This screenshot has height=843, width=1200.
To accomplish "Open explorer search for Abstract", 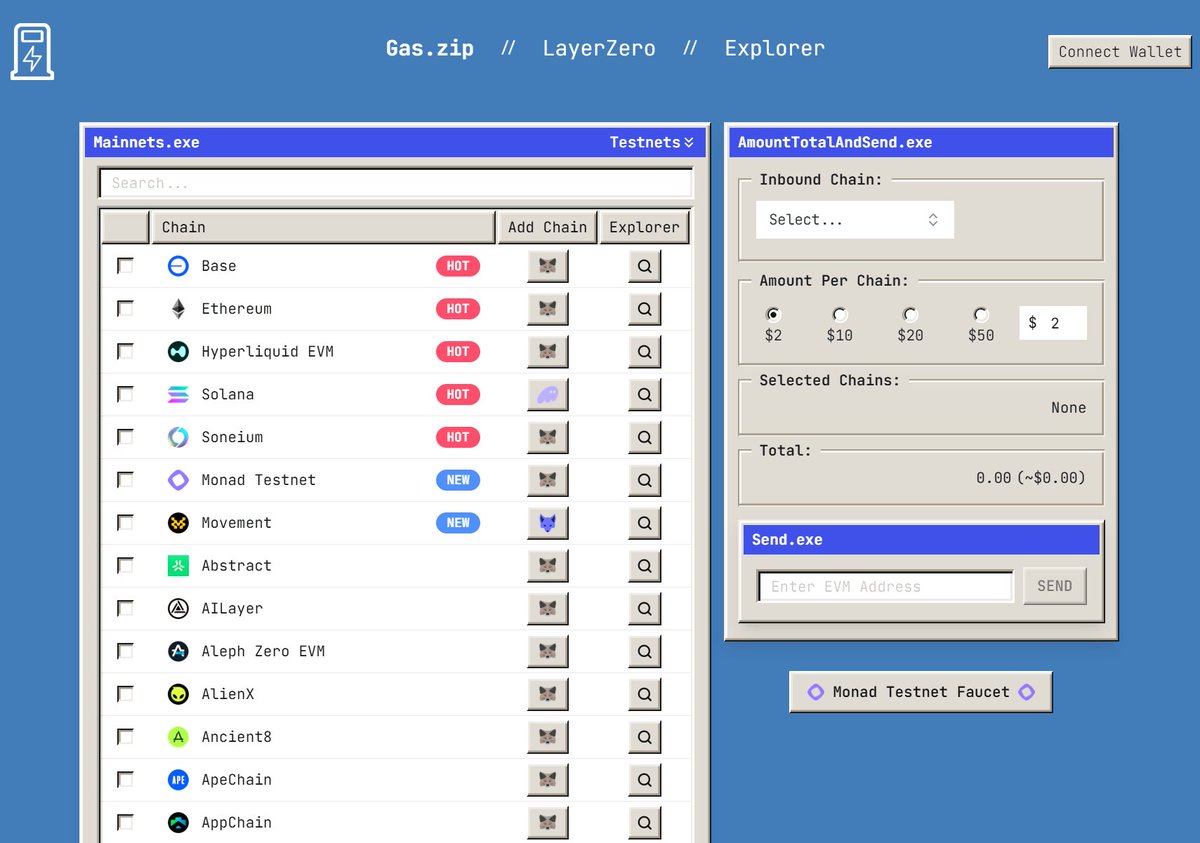I will tap(645, 566).
